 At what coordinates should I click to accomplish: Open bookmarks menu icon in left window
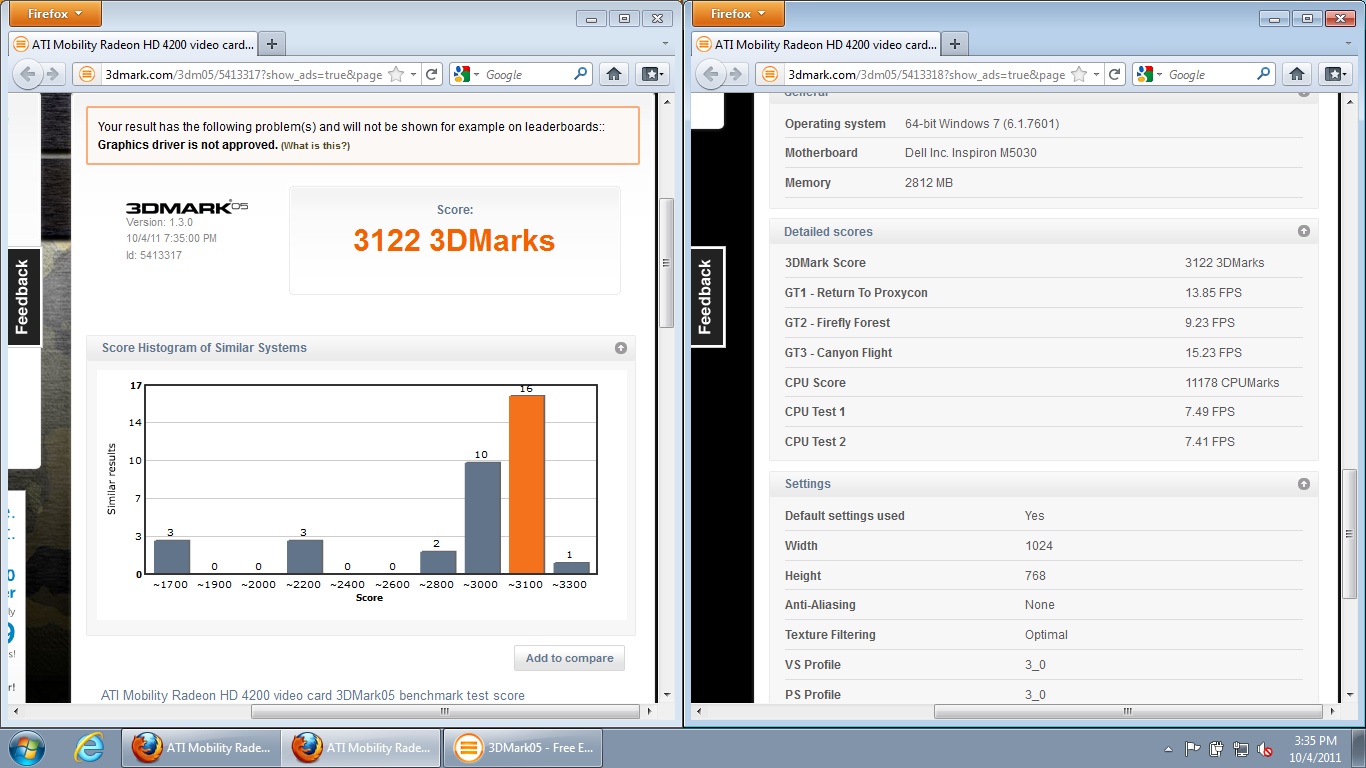(x=652, y=74)
